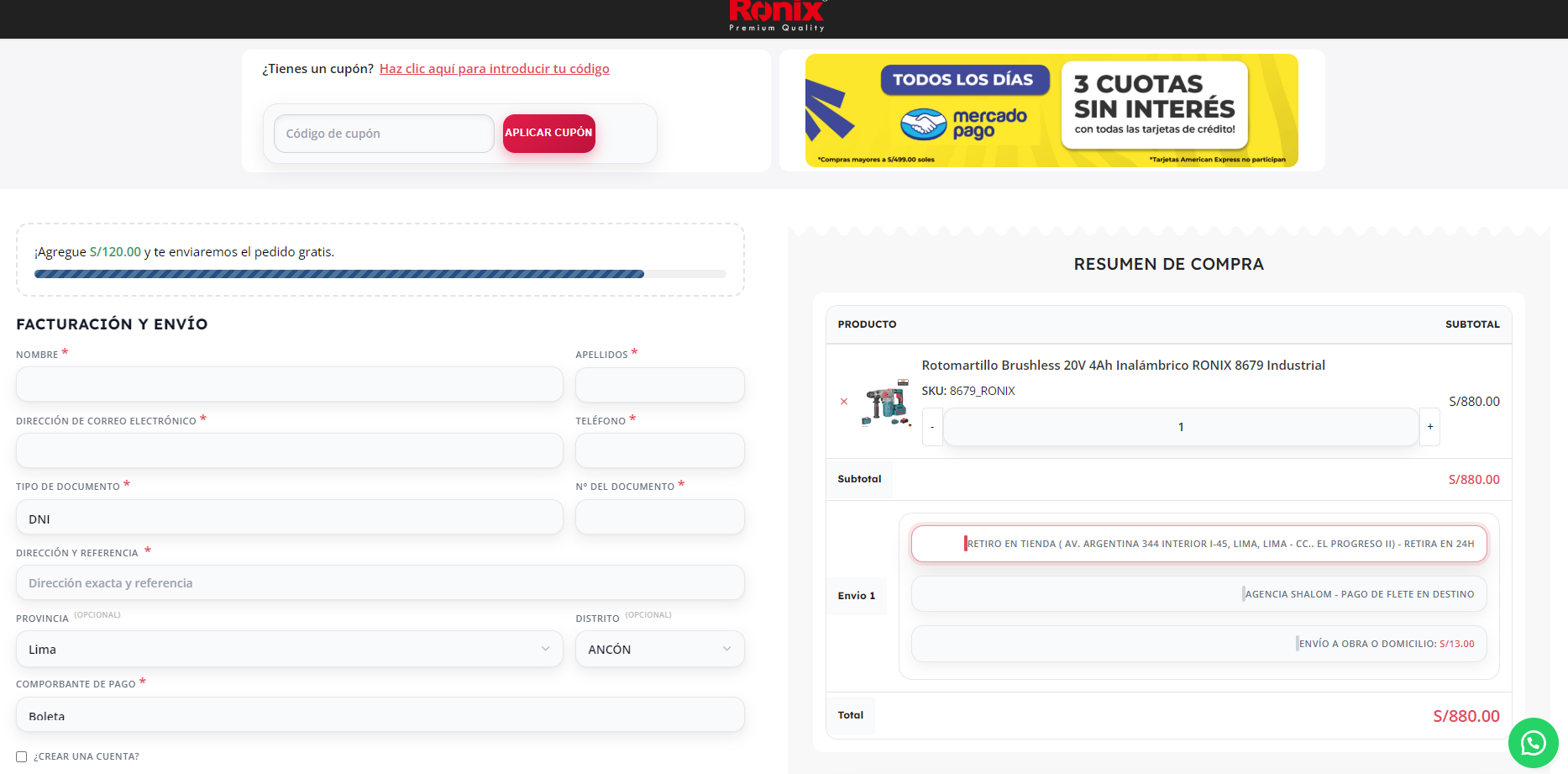Viewport: 1568px width, 774px height.
Task: Select 'Envío a obra o domicilio' shipping option
Action: click(x=1198, y=644)
